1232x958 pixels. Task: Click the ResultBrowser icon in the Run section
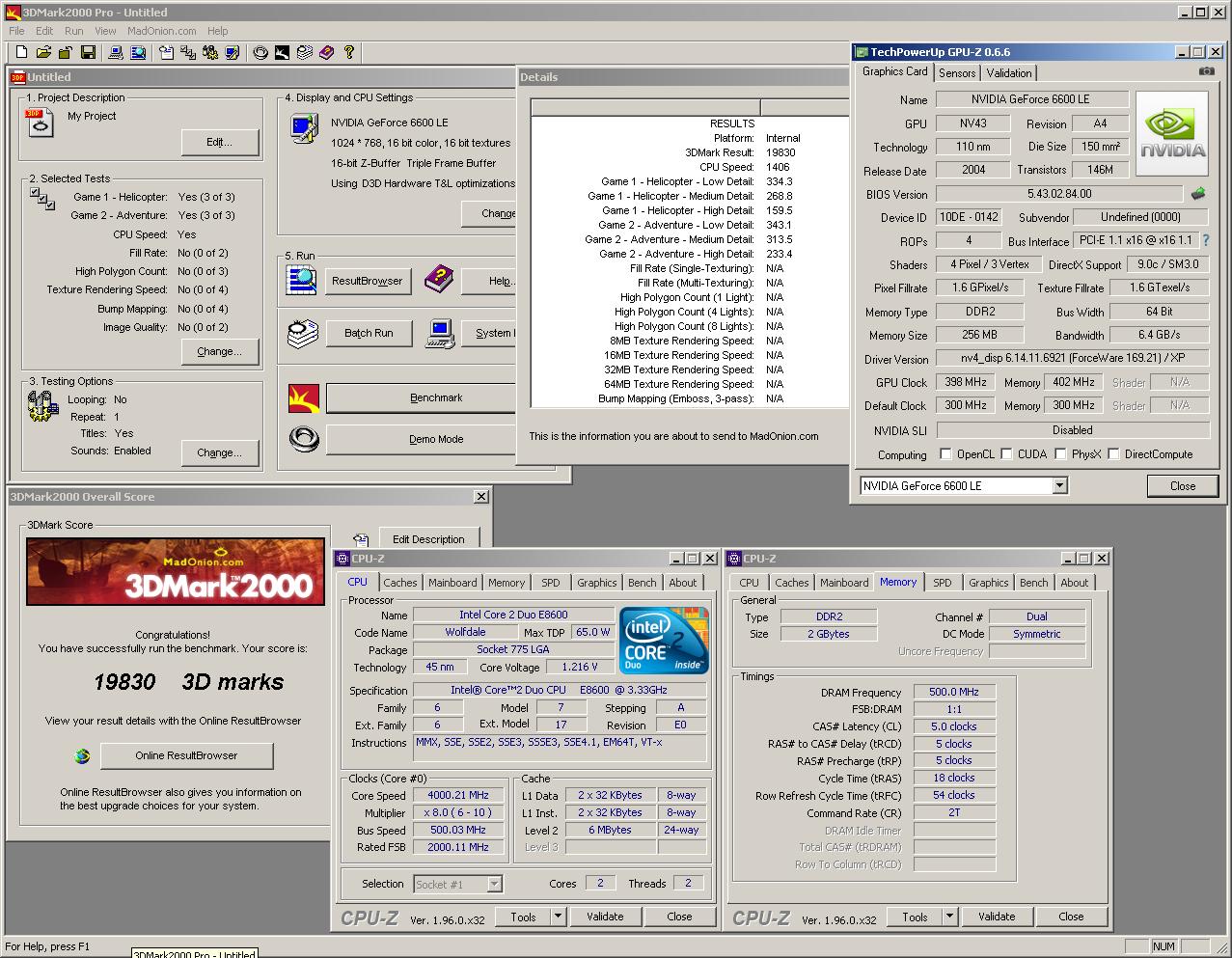[x=301, y=280]
